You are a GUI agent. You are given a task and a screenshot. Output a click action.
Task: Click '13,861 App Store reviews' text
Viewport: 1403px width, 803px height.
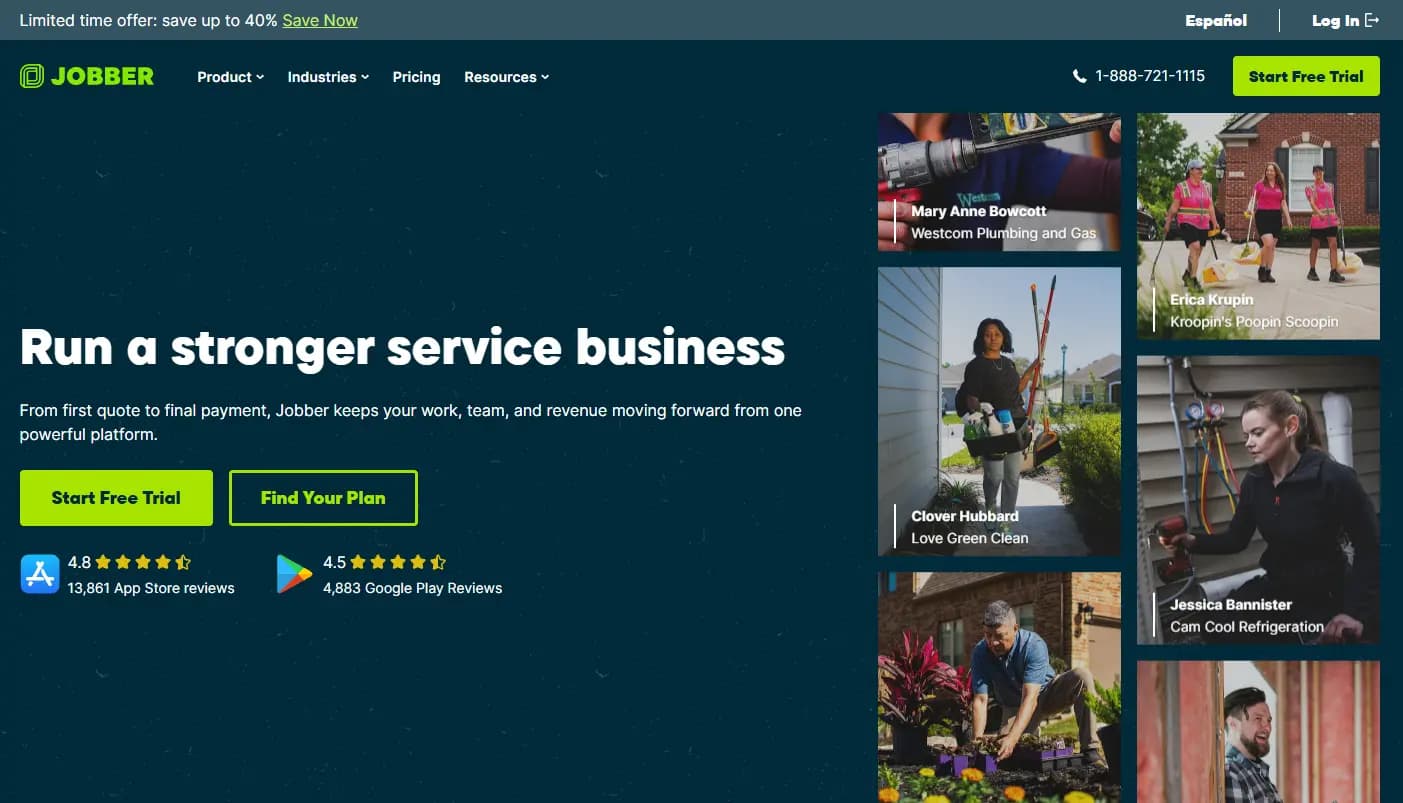[x=151, y=588]
